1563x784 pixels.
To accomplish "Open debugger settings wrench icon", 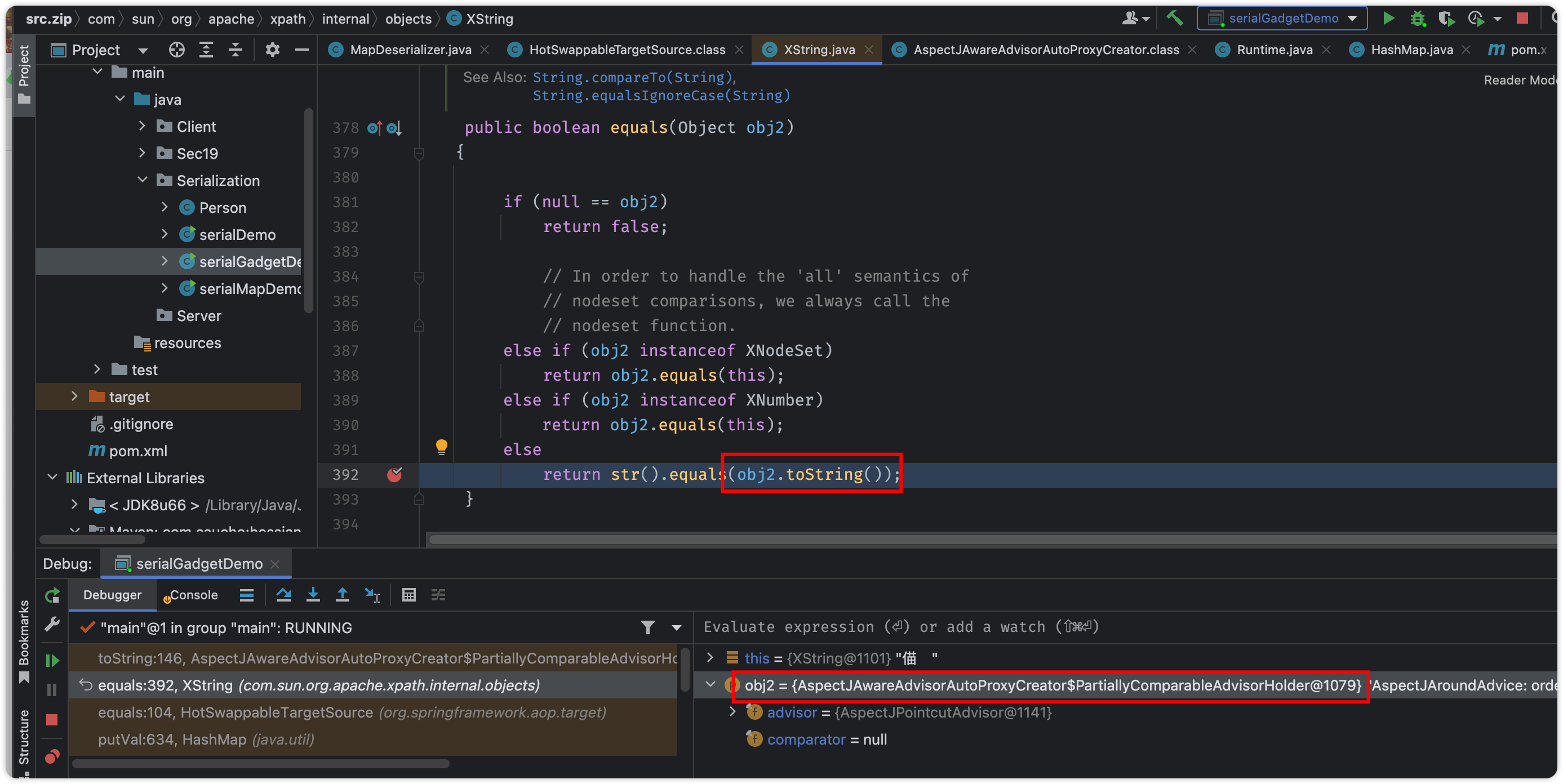I will [x=52, y=624].
